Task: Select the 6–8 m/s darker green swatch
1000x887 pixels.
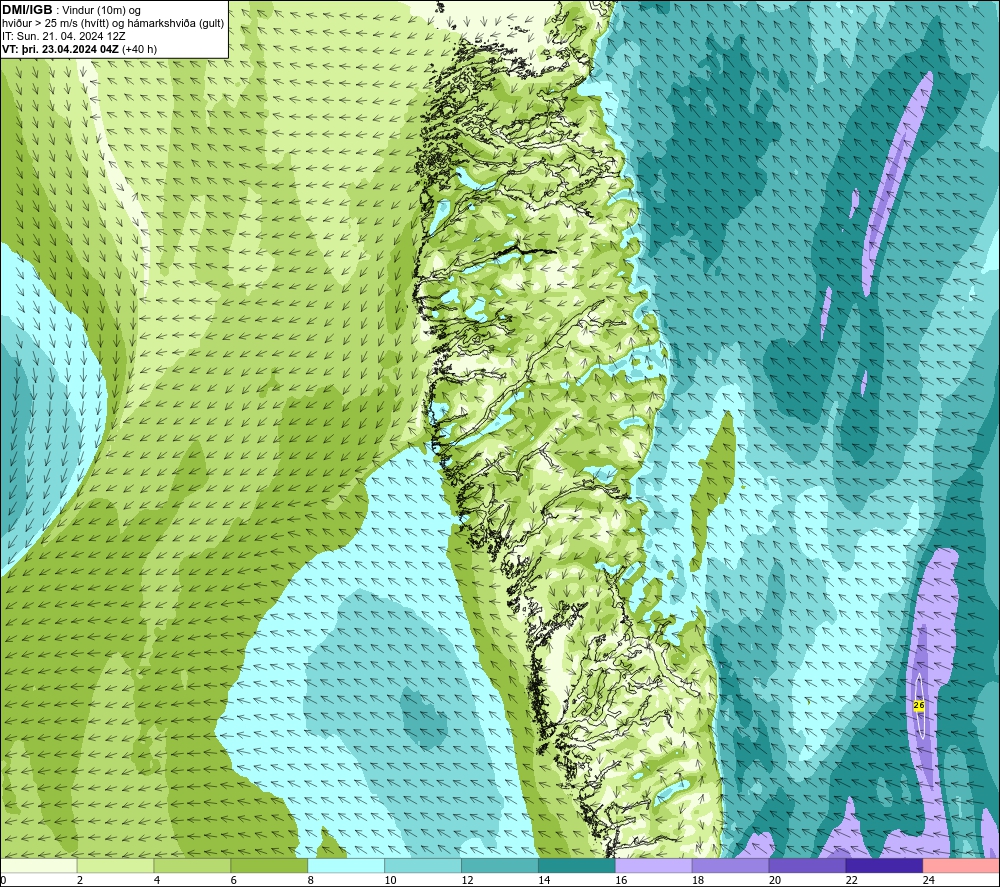Action: pyautogui.click(x=269, y=866)
